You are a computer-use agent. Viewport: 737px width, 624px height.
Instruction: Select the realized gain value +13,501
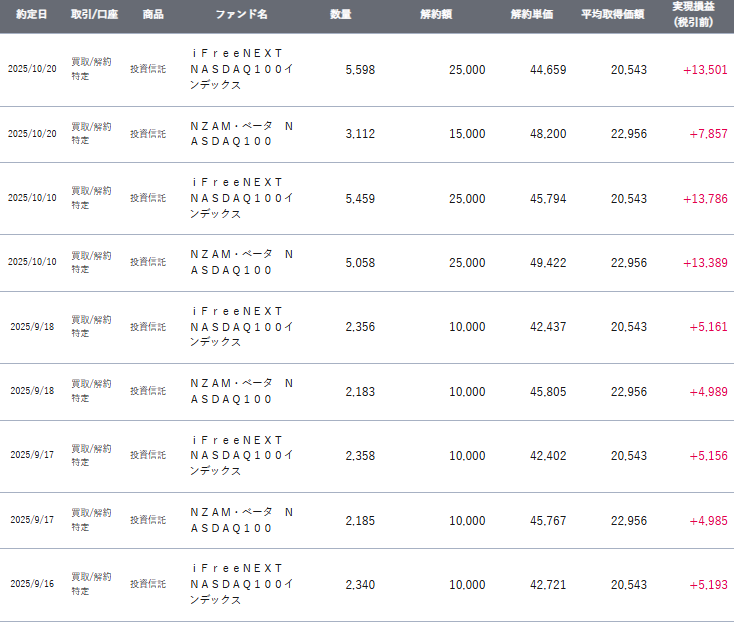pos(705,69)
